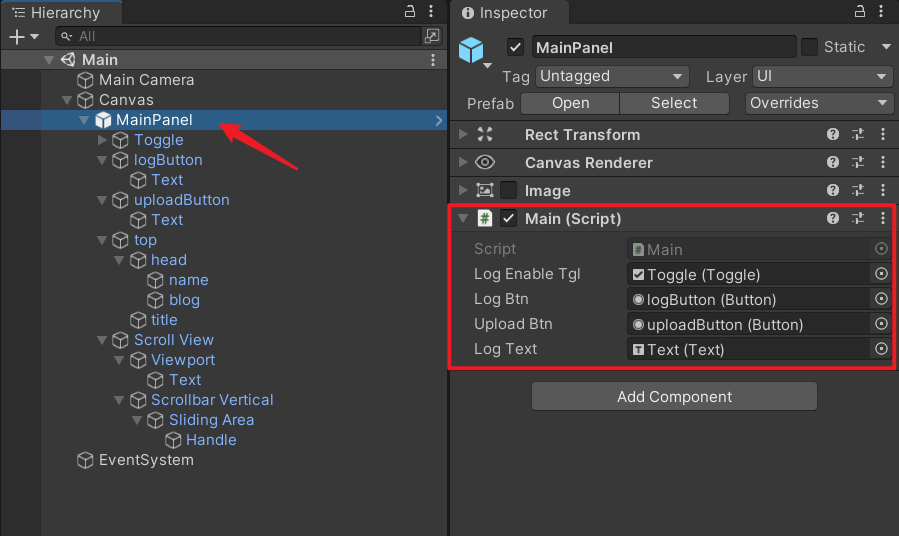Collapse the uploadButton tree node
The height and width of the screenshot is (536, 899).
[x=102, y=200]
